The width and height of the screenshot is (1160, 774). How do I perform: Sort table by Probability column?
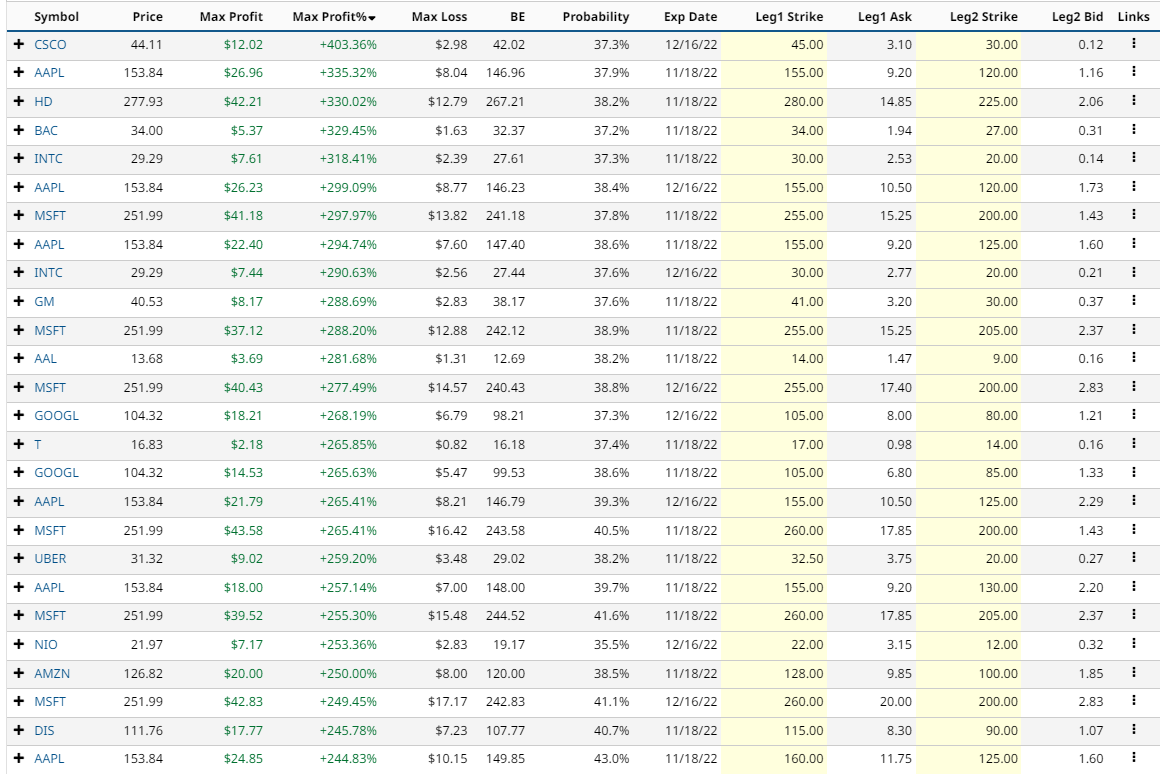click(x=596, y=17)
